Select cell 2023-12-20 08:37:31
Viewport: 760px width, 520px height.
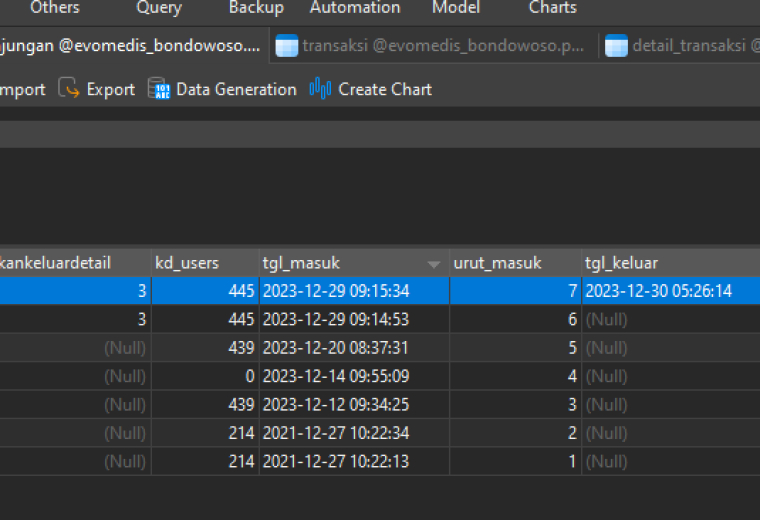click(354, 348)
